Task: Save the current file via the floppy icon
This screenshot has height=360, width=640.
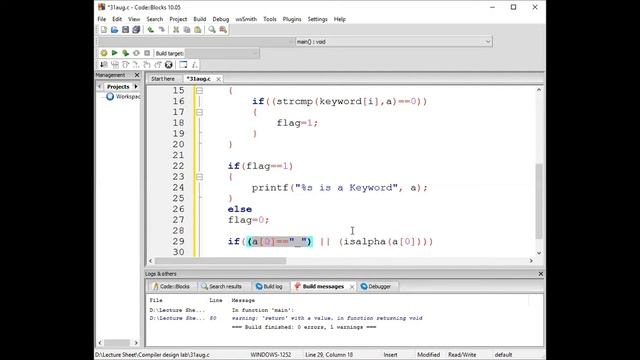Action: click(x=125, y=30)
